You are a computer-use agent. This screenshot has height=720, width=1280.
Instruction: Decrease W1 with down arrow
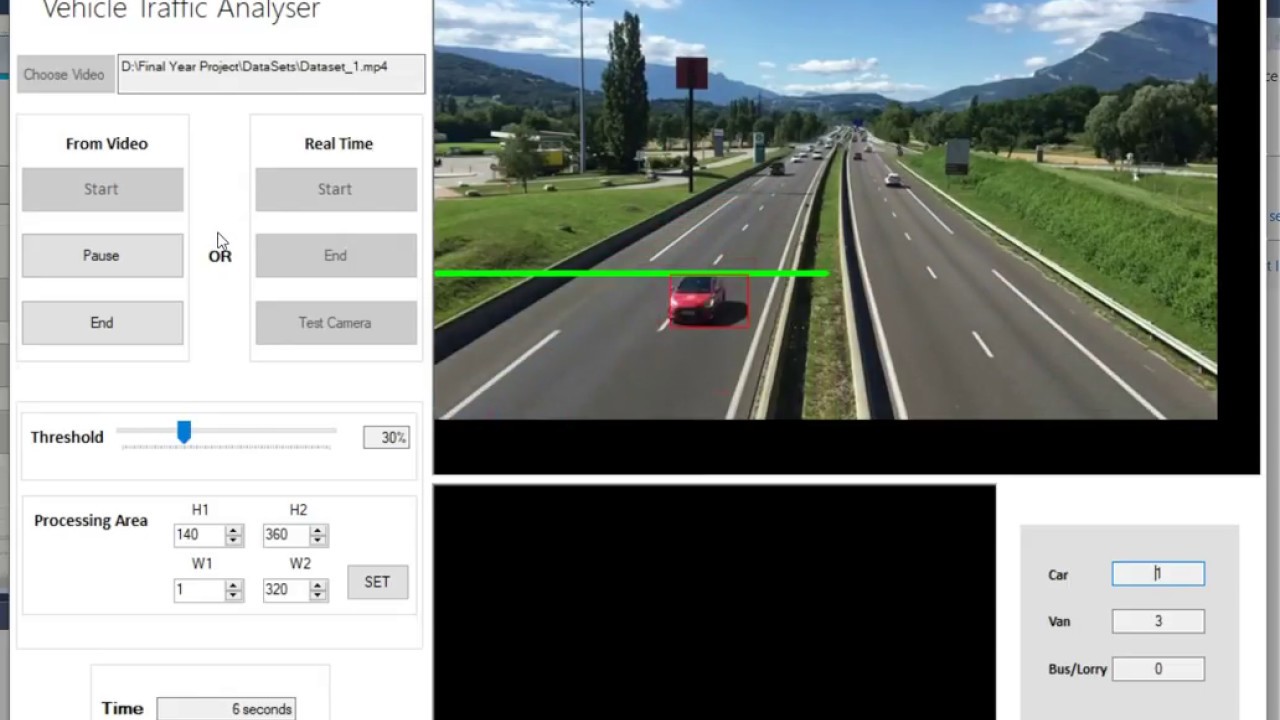click(234, 596)
